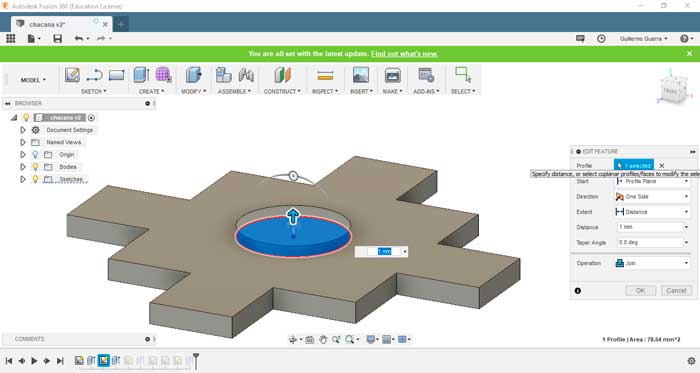
Task: Click the Pan hand icon in navigation bar
Action: (x=323, y=340)
